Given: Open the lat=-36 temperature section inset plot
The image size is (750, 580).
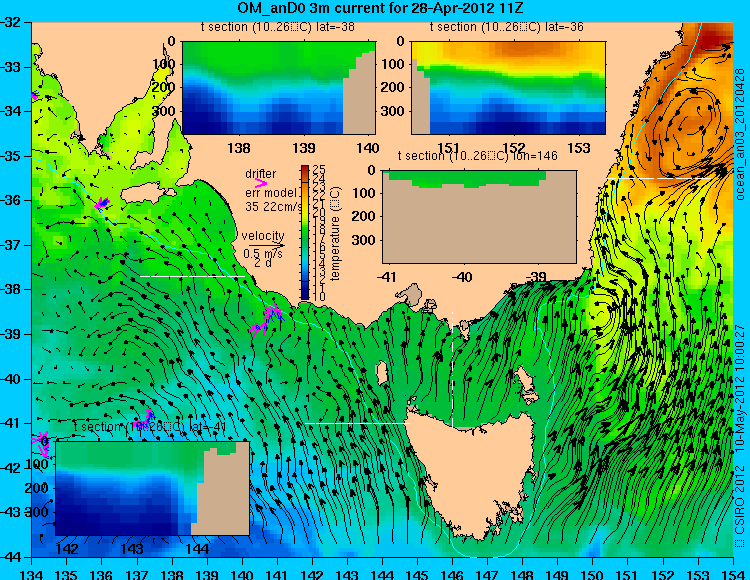Looking at the screenshot, I should 508,88.
